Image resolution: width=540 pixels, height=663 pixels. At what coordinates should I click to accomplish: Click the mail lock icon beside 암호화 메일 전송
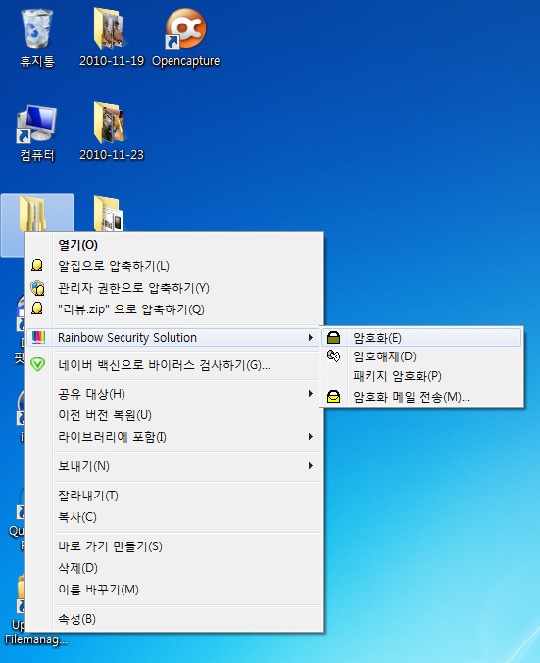(334, 397)
